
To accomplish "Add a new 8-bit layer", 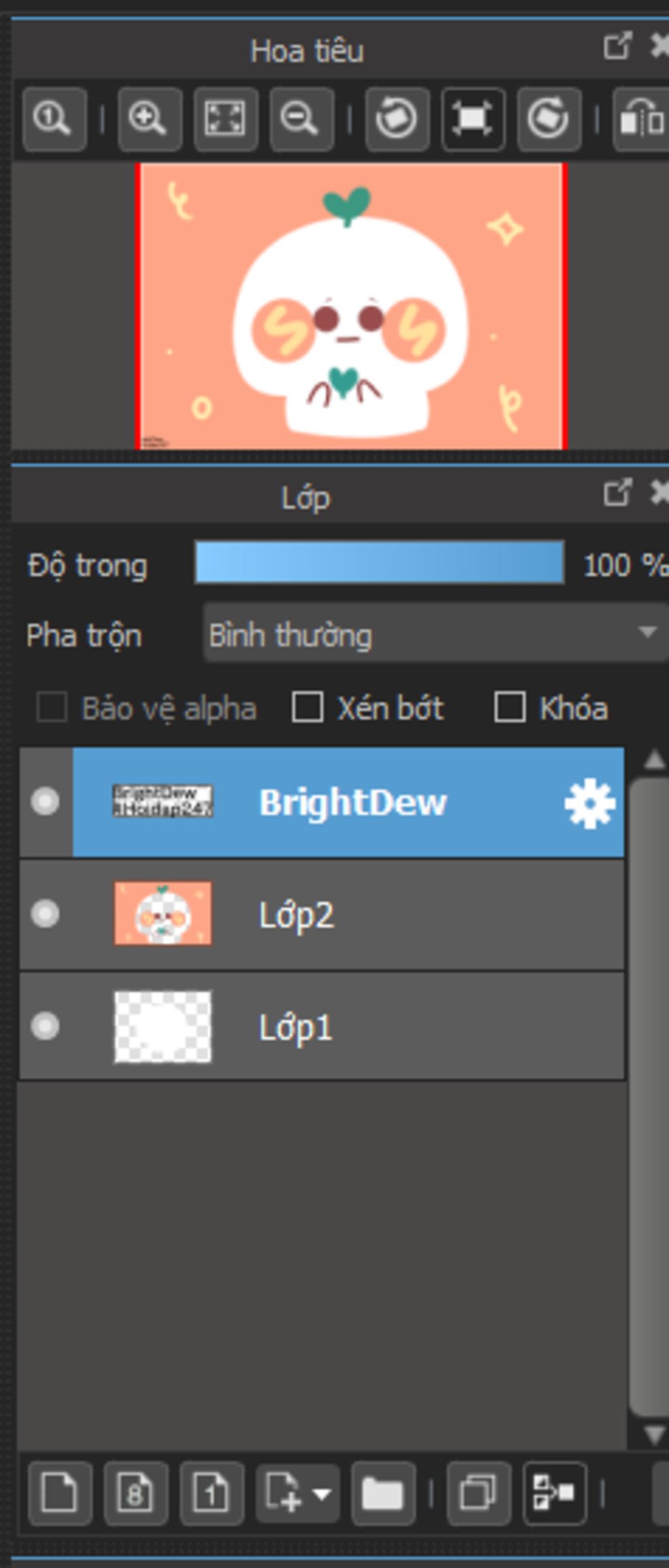I will click(136, 1493).
